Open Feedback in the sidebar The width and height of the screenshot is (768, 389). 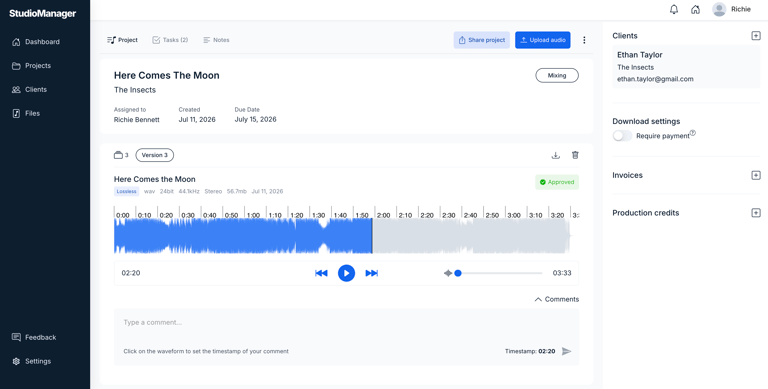point(34,337)
